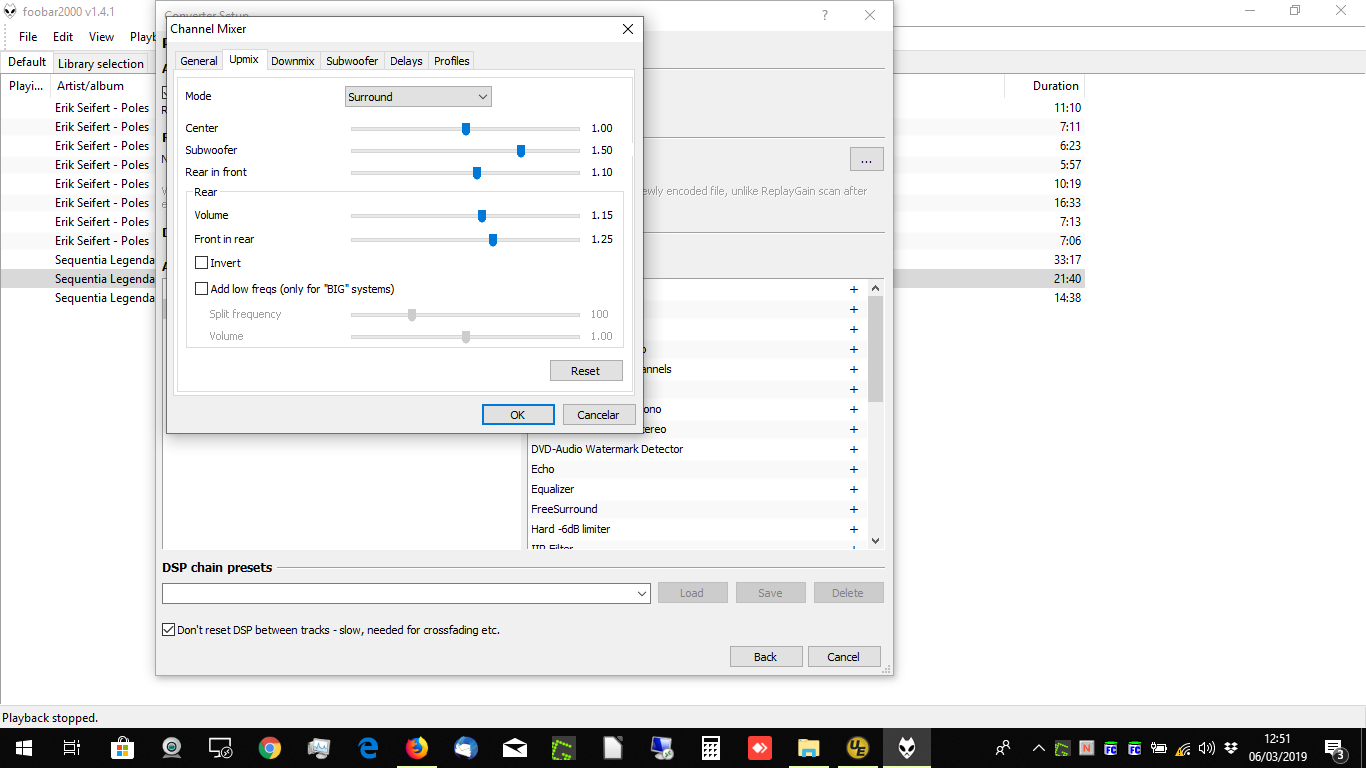Click the Back button in Converter Setup
The height and width of the screenshot is (768, 1366).
[766, 657]
